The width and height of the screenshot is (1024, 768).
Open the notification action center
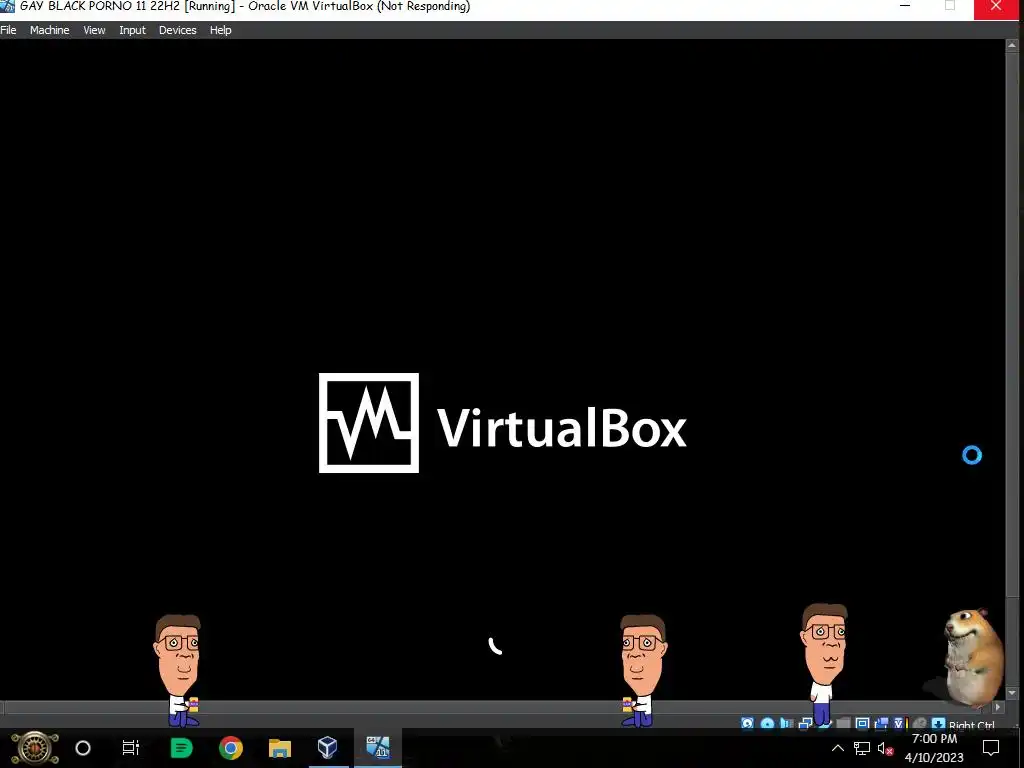click(991, 748)
